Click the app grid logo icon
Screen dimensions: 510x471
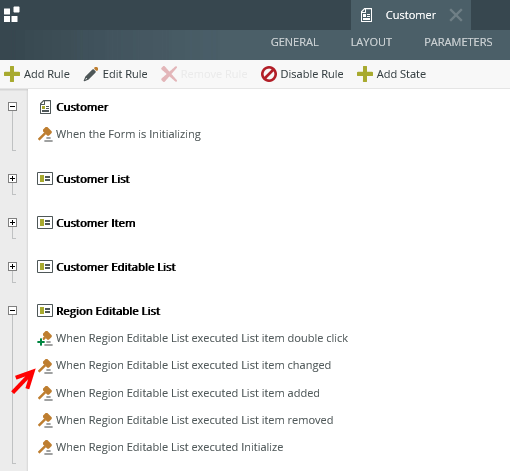click(x=12, y=15)
